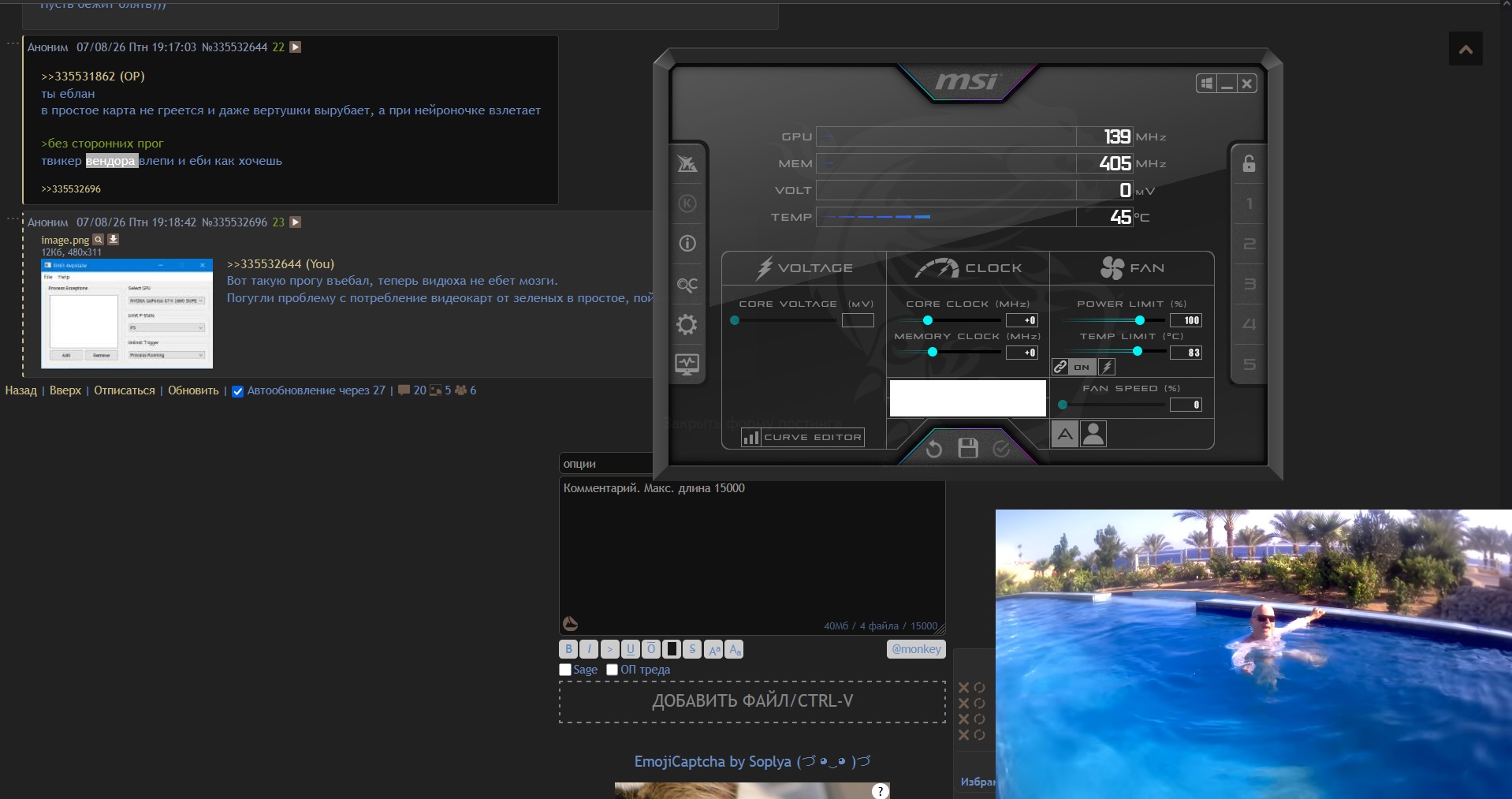Viewport: 1512px width, 799px height.
Task: Open the Afterburner hardware monitor icon
Action: pos(687,364)
